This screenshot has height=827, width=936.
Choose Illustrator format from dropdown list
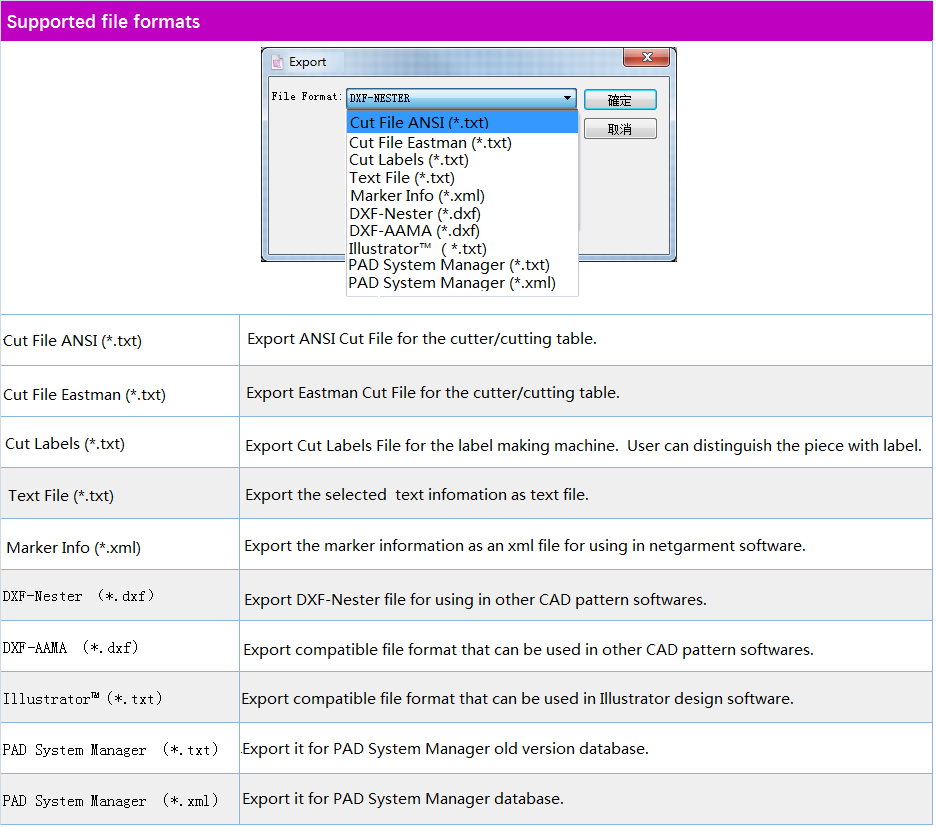click(418, 248)
